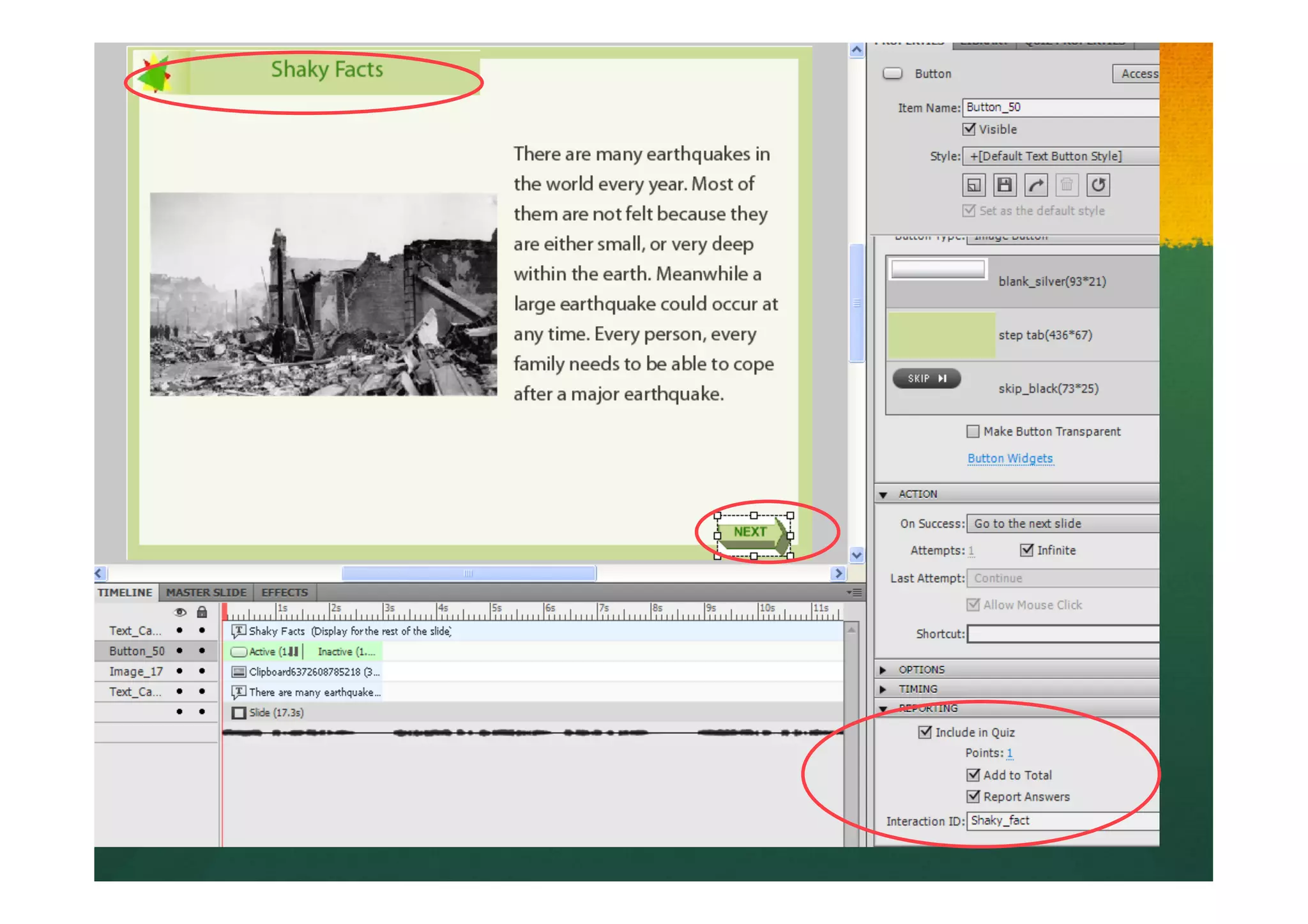Image resolution: width=1308 pixels, height=924 pixels.
Task: Click the save style floppy-disk icon
Action: (1004, 185)
